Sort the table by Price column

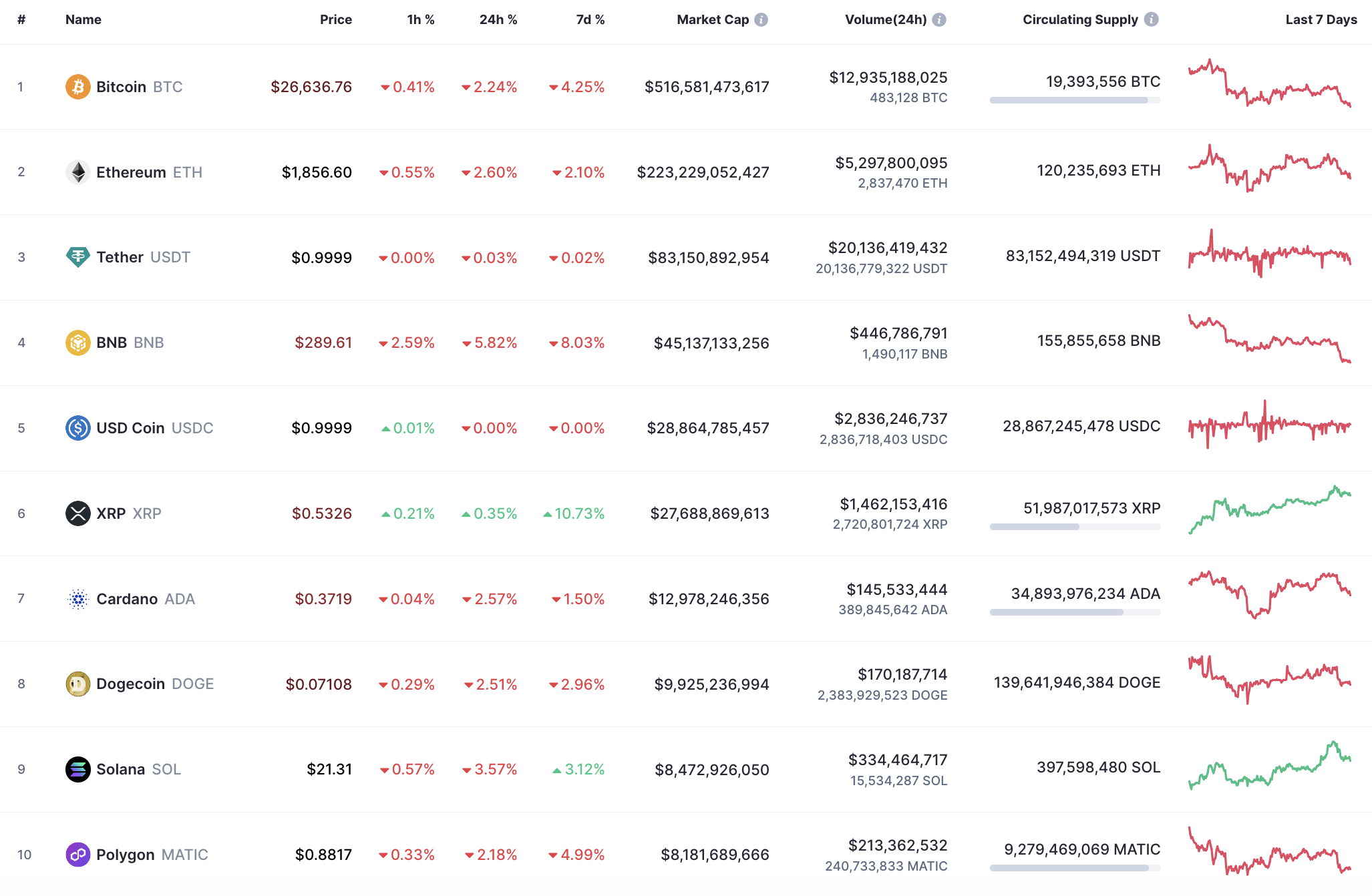(x=336, y=19)
